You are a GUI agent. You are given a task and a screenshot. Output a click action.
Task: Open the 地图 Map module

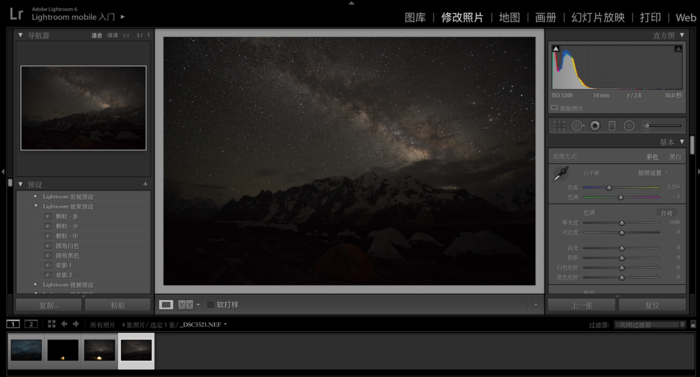(x=509, y=17)
